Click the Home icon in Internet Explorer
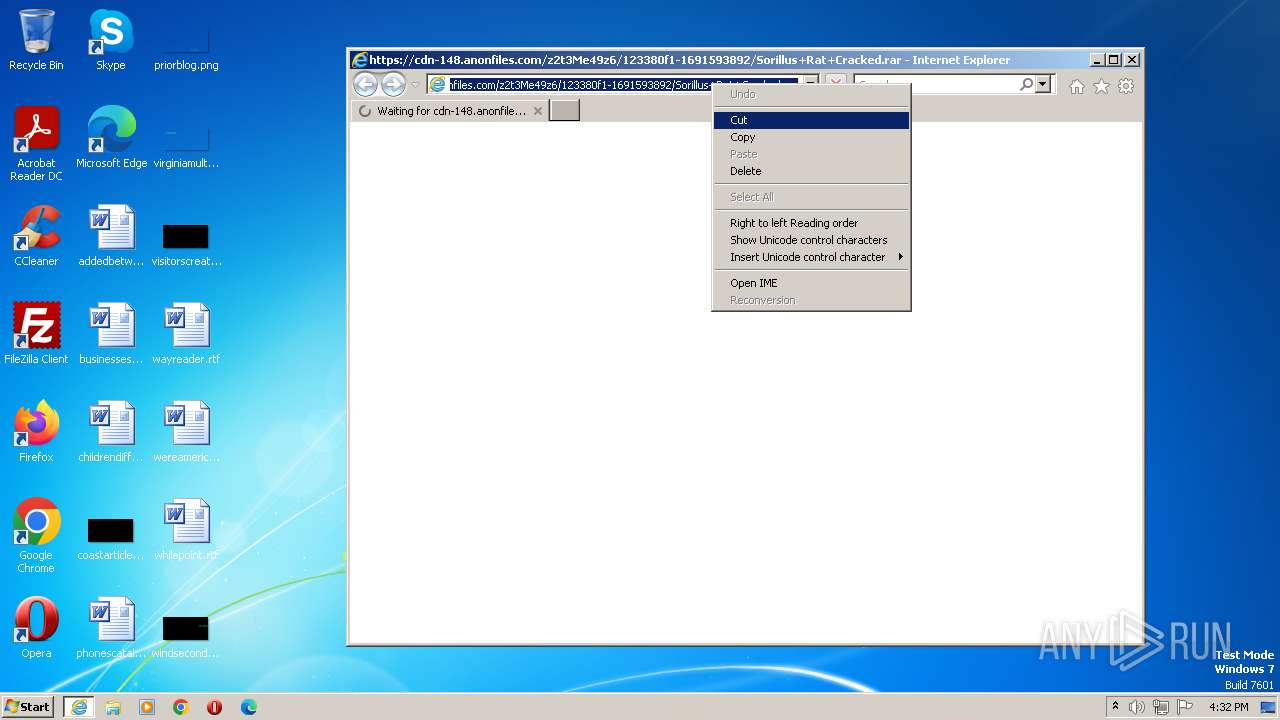Screen dimensions: 1280x720 point(1077,86)
